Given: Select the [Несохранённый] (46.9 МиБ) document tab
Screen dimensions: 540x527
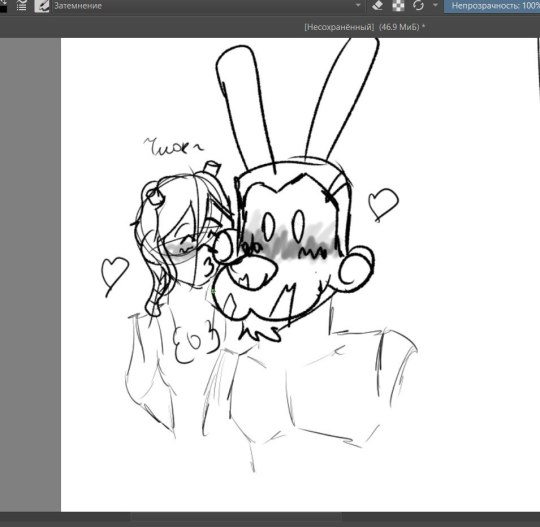Looking at the screenshot, I should (x=364, y=27).
